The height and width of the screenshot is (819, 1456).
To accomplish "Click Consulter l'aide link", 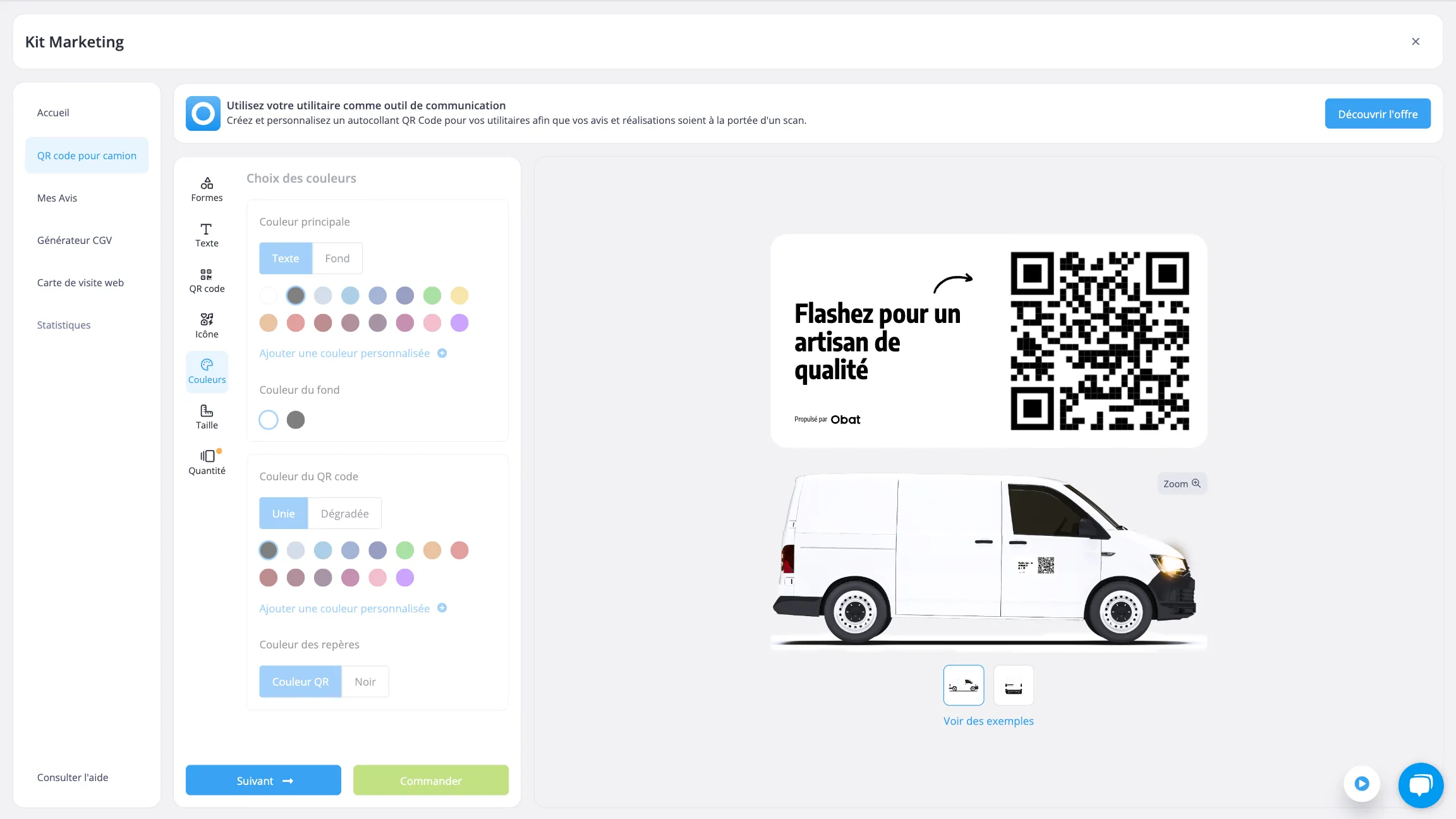I will (x=73, y=777).
